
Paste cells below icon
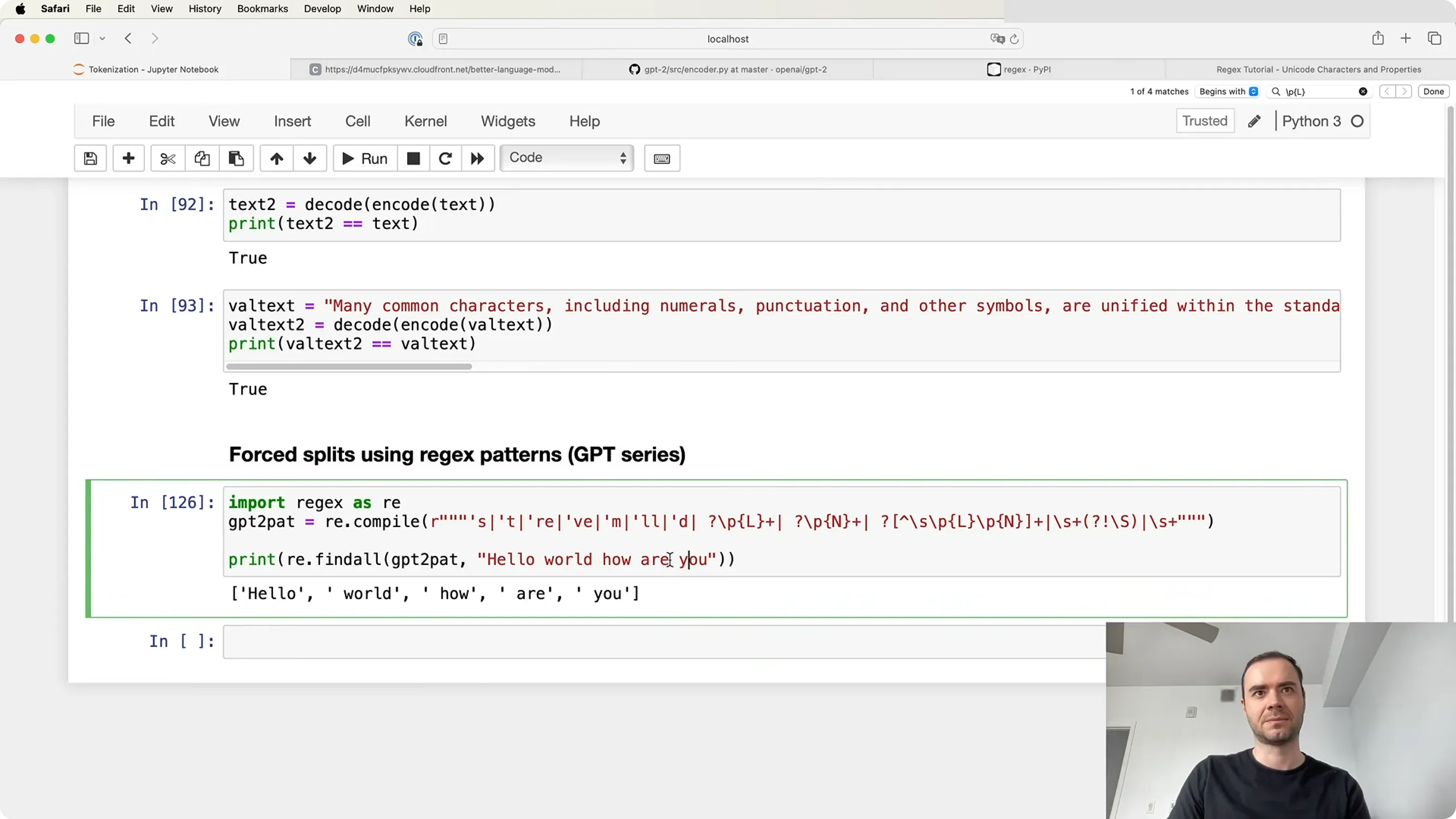236,158
